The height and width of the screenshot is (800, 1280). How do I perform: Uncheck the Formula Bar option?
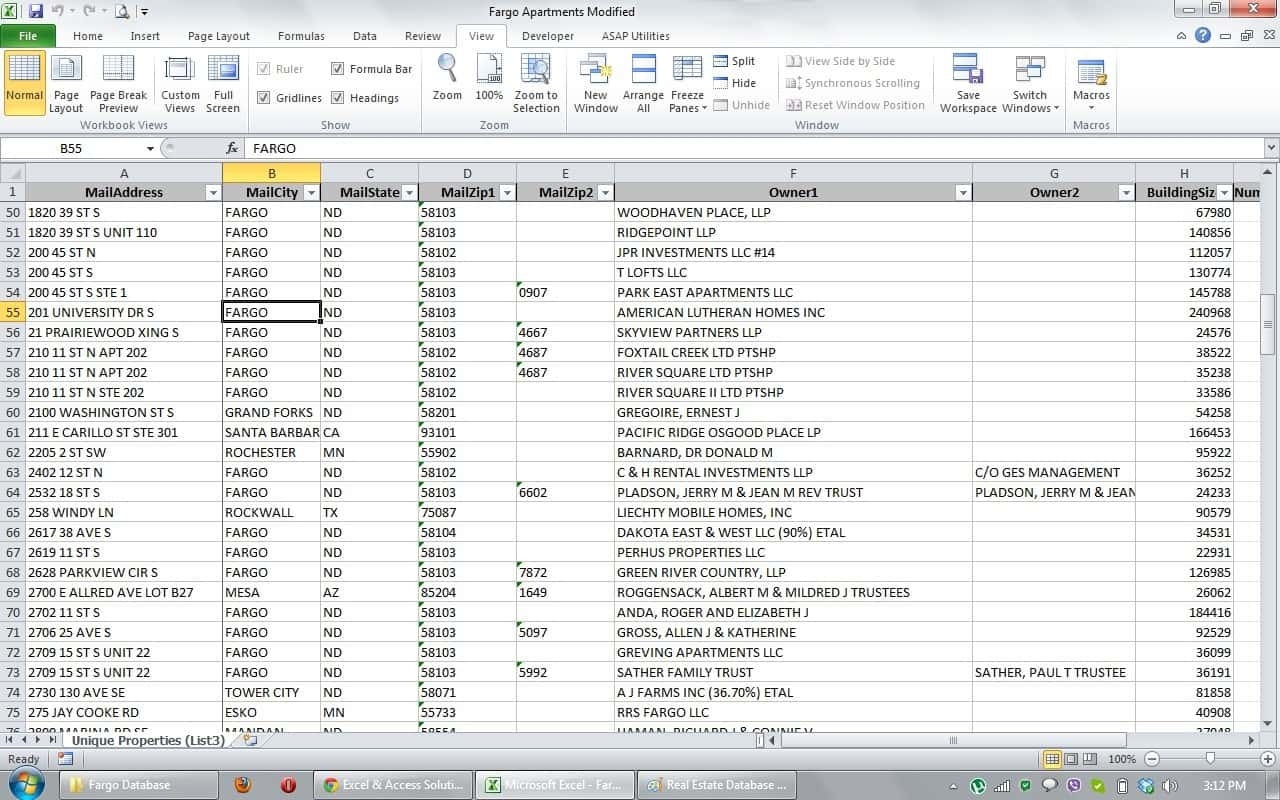pos(338,69)
